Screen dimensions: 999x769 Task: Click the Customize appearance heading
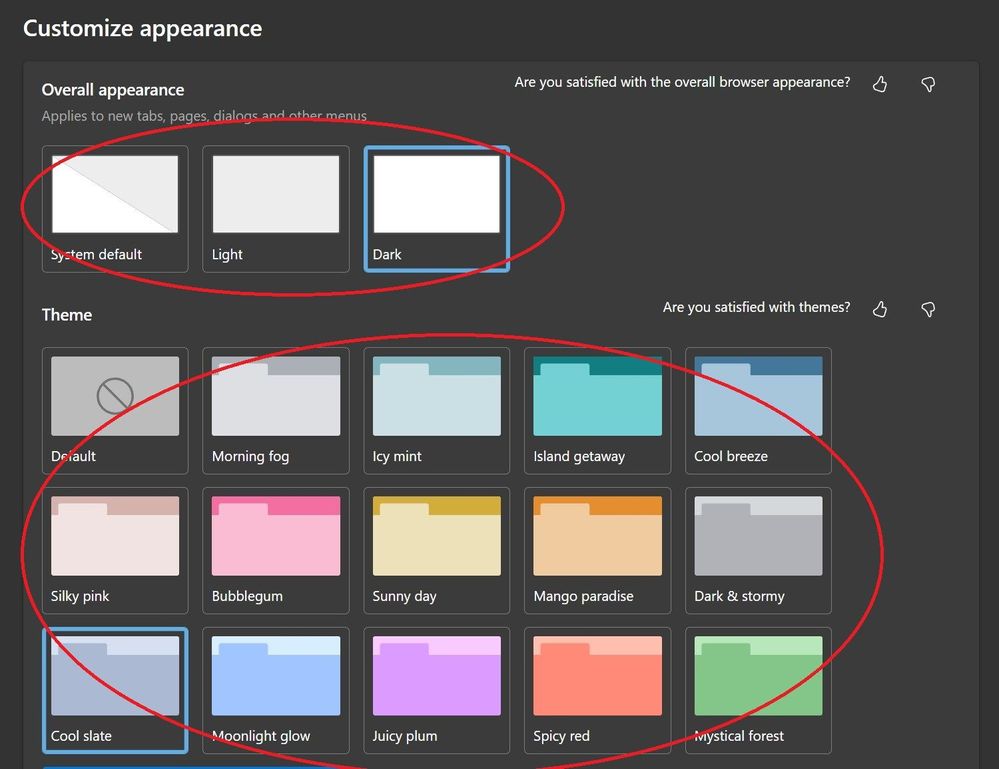143,29
